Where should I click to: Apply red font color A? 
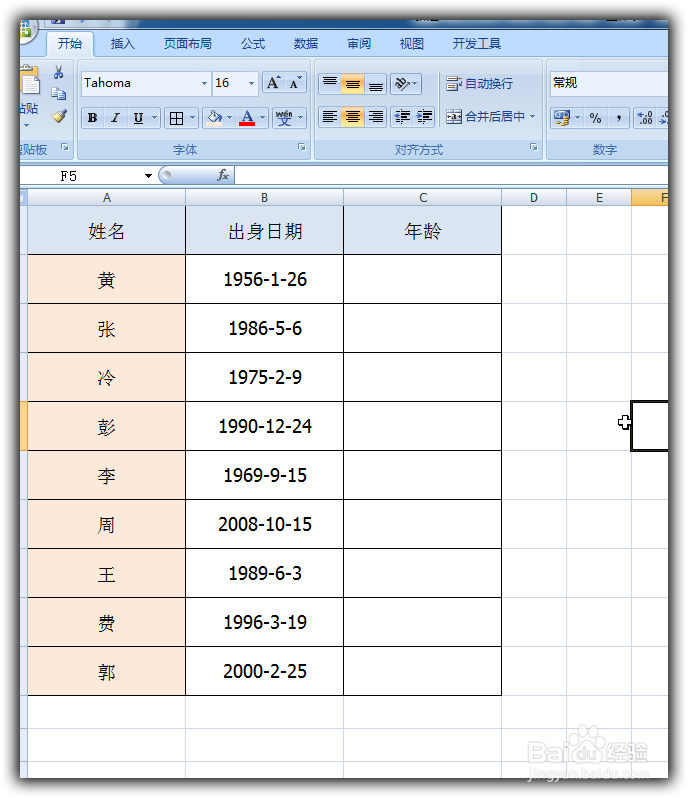(247, 118)
